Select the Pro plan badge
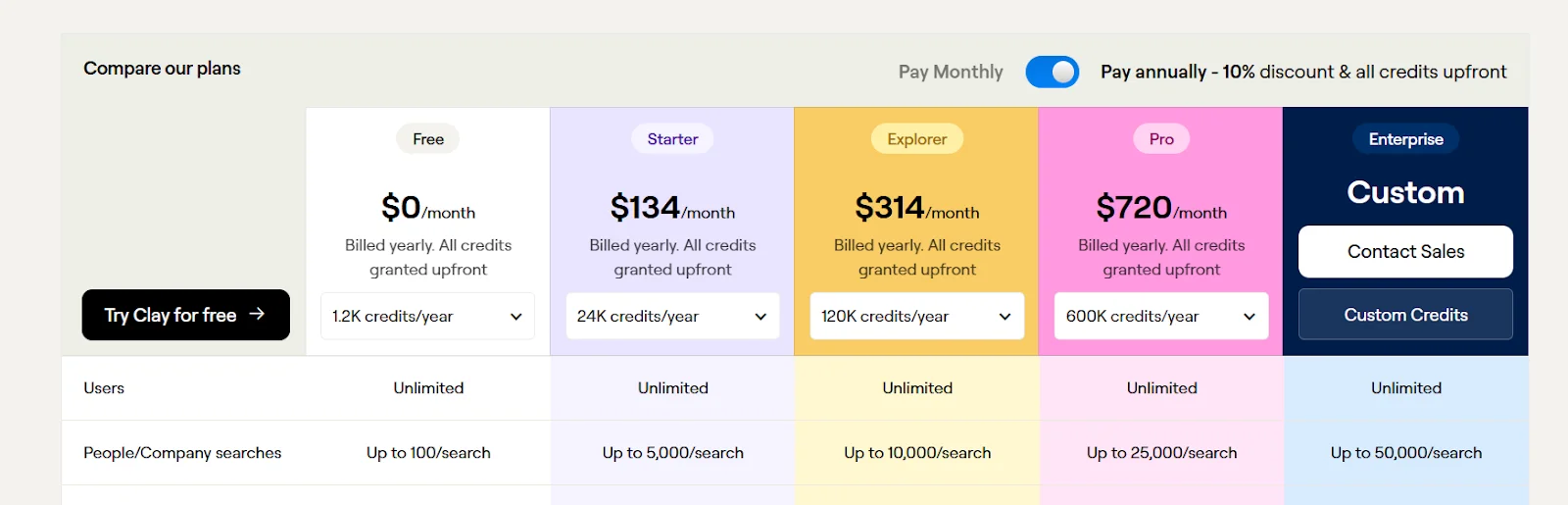This screenshot has width=1568, height=505. point(1161,139)
